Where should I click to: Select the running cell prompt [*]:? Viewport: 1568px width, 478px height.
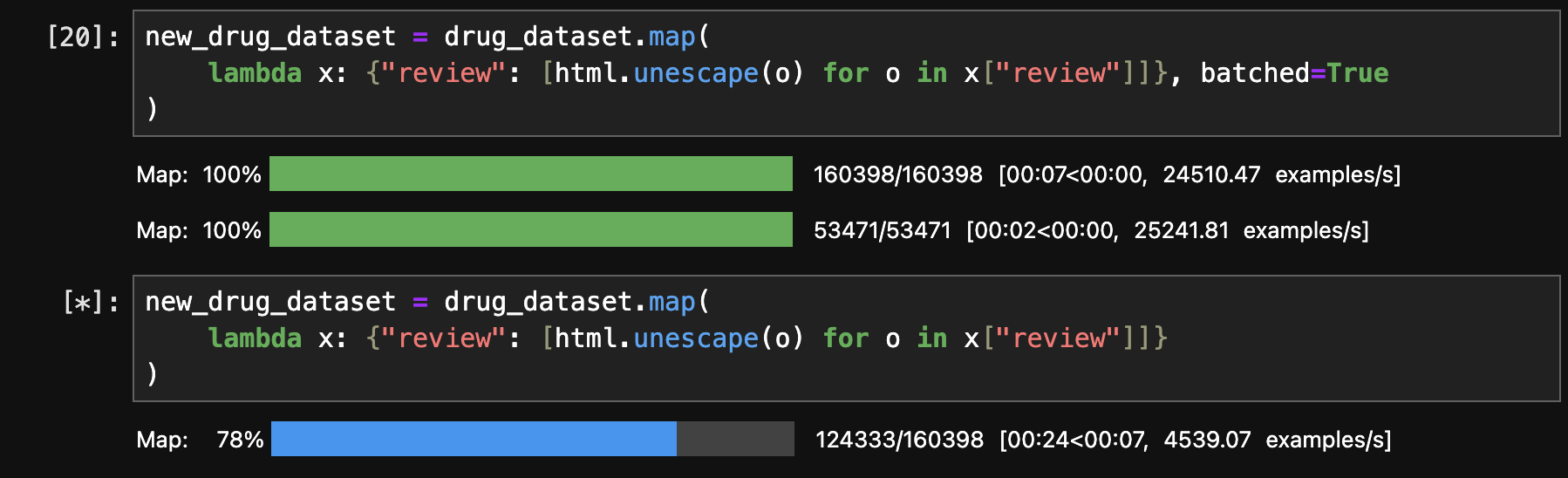91,303
